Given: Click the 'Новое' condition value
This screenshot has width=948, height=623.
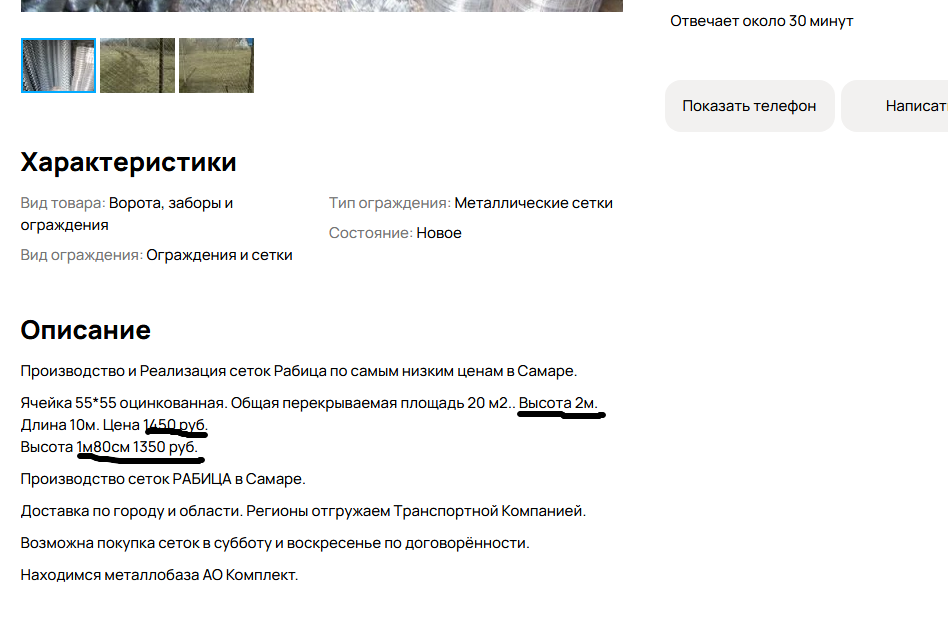Looking at the screenshot, I should pyautogui.click(x=439, y=233).
